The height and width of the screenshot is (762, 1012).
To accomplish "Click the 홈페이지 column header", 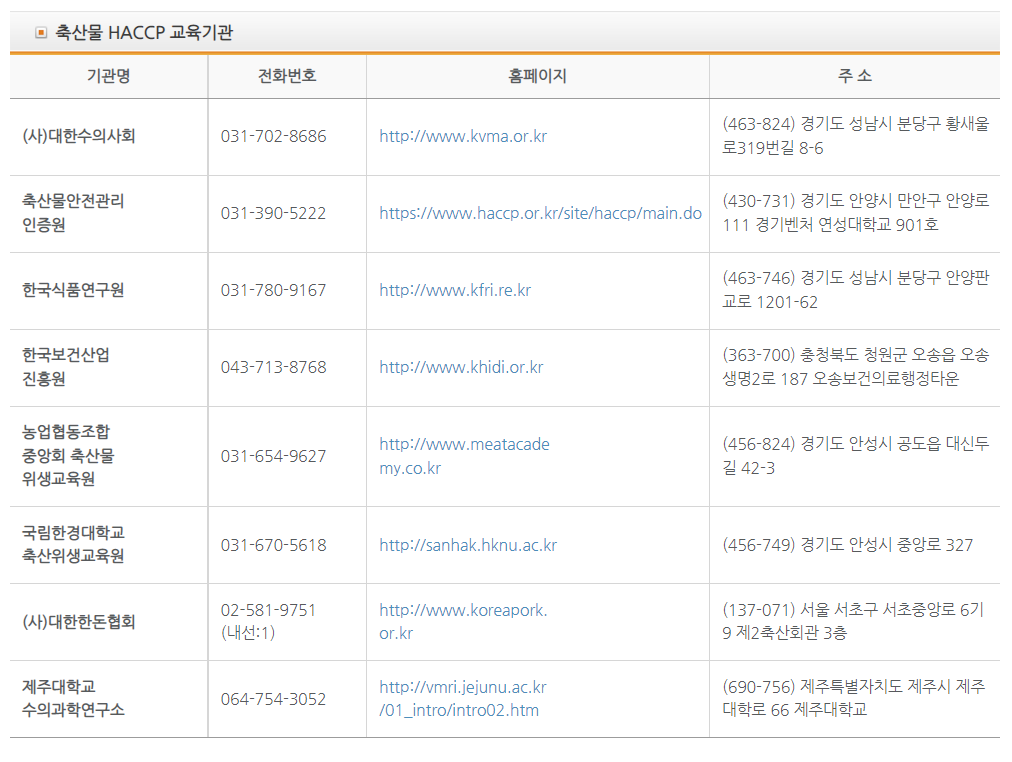I will [x=537, y=76].
